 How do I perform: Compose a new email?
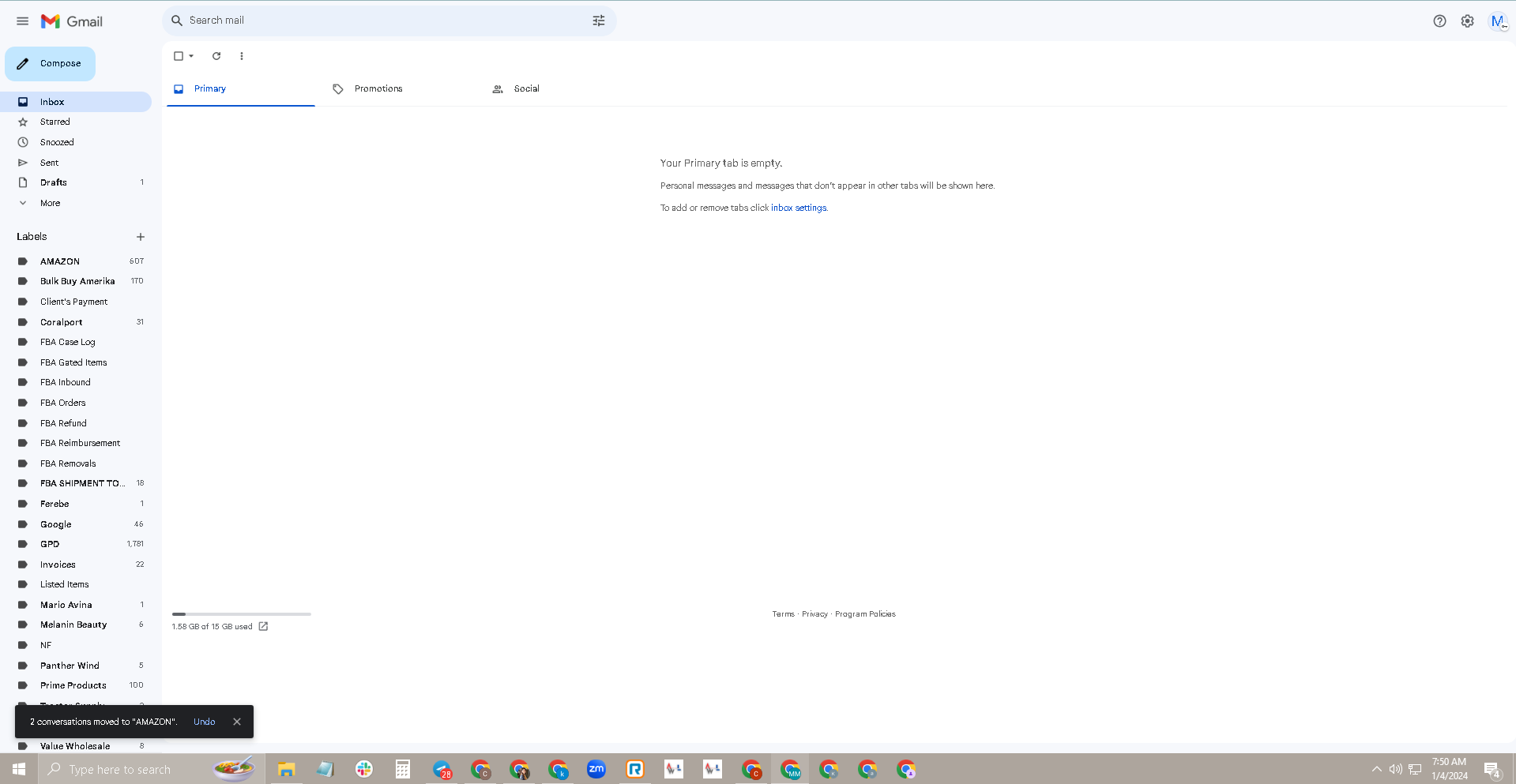pos(50,64)
